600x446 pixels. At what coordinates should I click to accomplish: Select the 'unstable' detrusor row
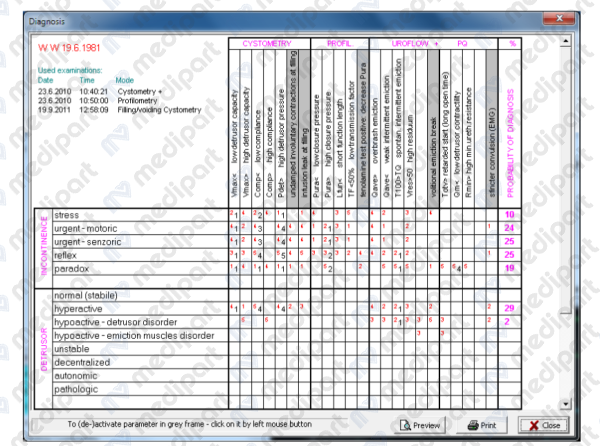click(x=140, y=349)
